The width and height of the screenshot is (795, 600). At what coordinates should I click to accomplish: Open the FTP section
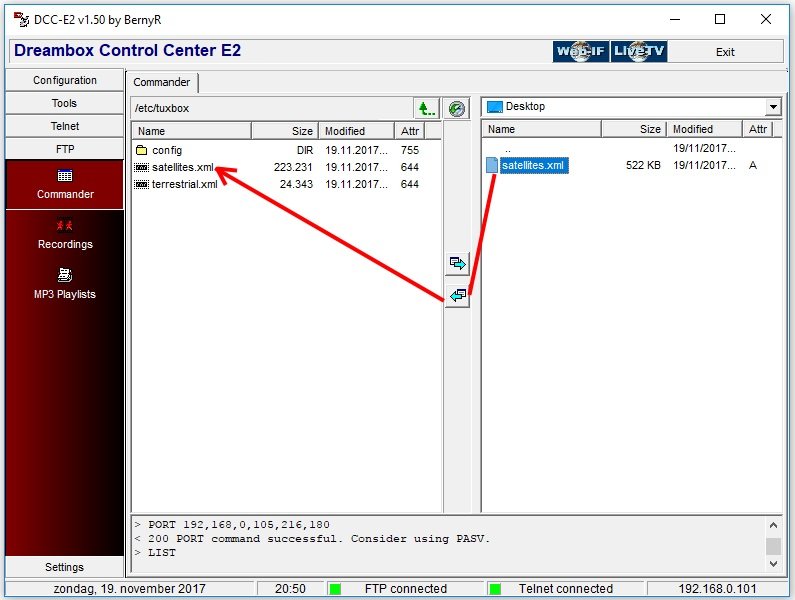click(x=64, y=149)
